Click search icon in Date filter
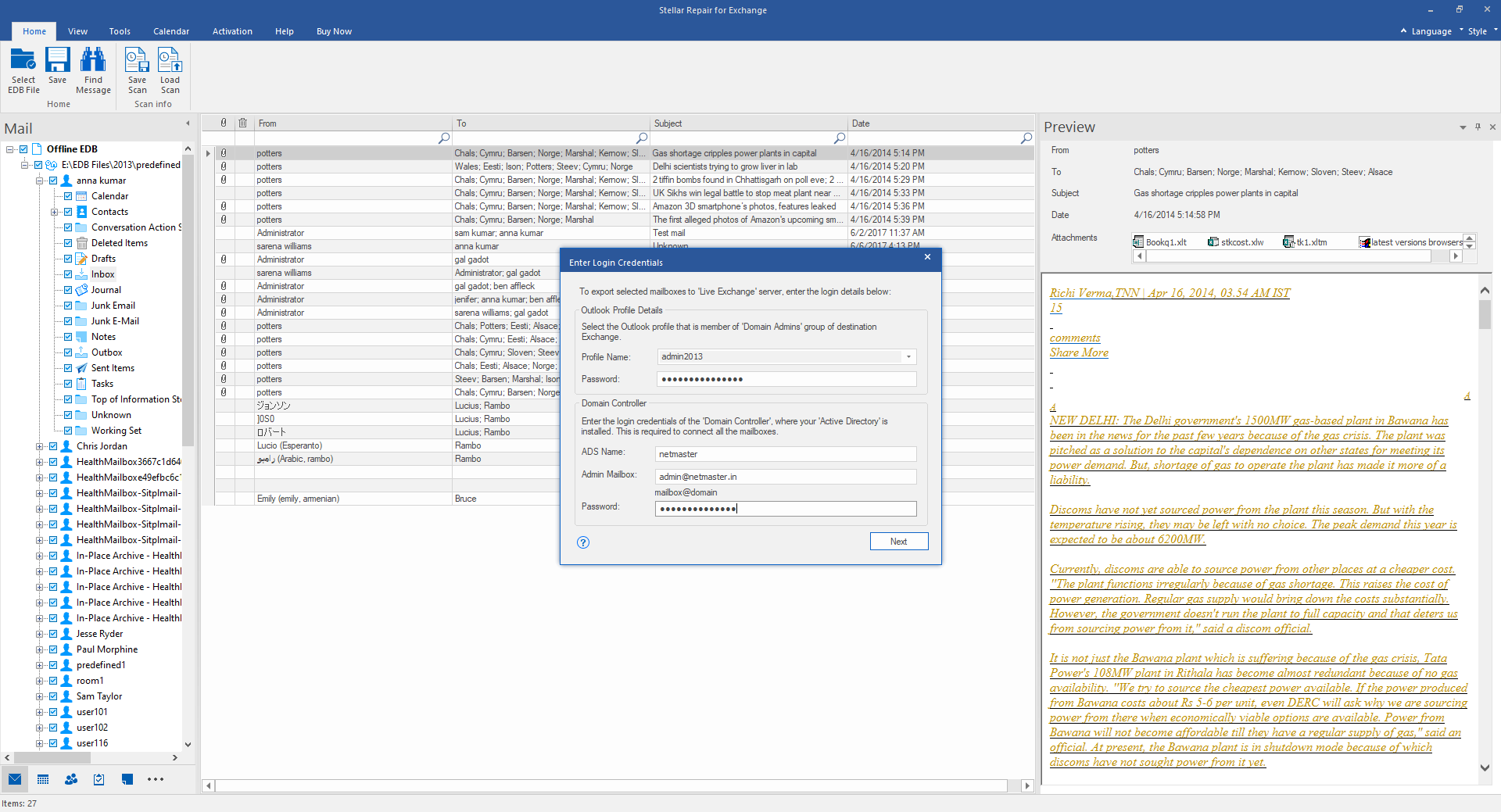Screen dimensions: 1501x812 [x=1026, y=138]
